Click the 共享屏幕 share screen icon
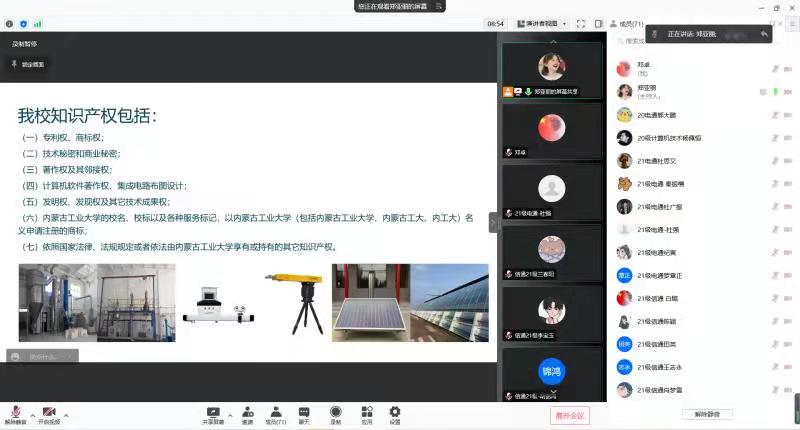 click(212, 411)
